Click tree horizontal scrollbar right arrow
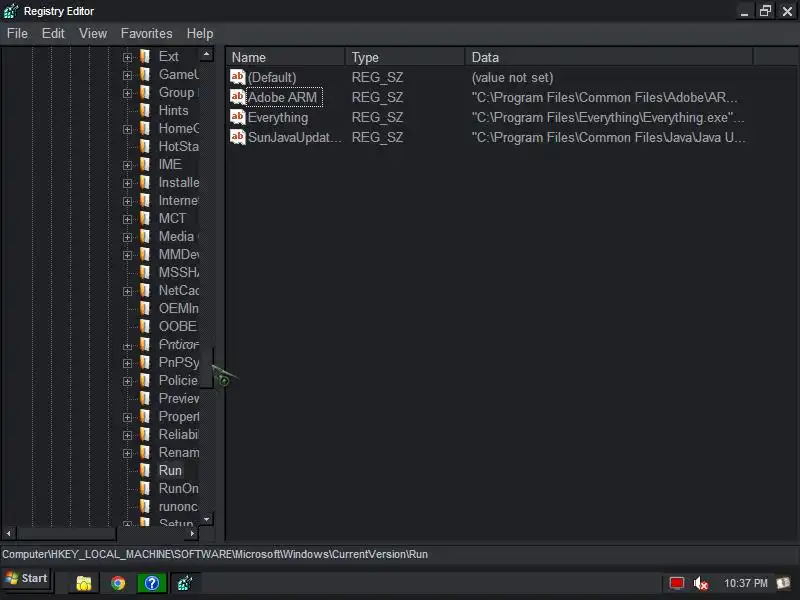Image resolution: width=800 pixels, height=600 pixels. coord(192,534)
